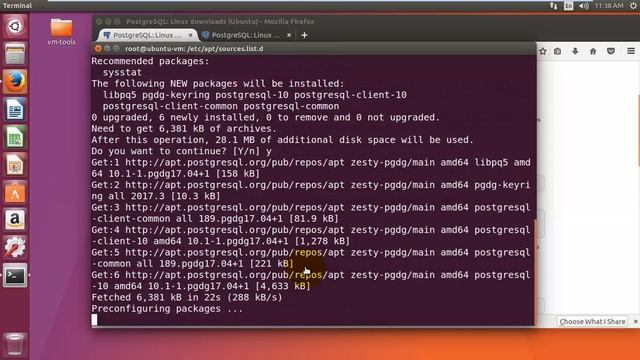Go to Firefox home page icon

click(x=593, y=51)
